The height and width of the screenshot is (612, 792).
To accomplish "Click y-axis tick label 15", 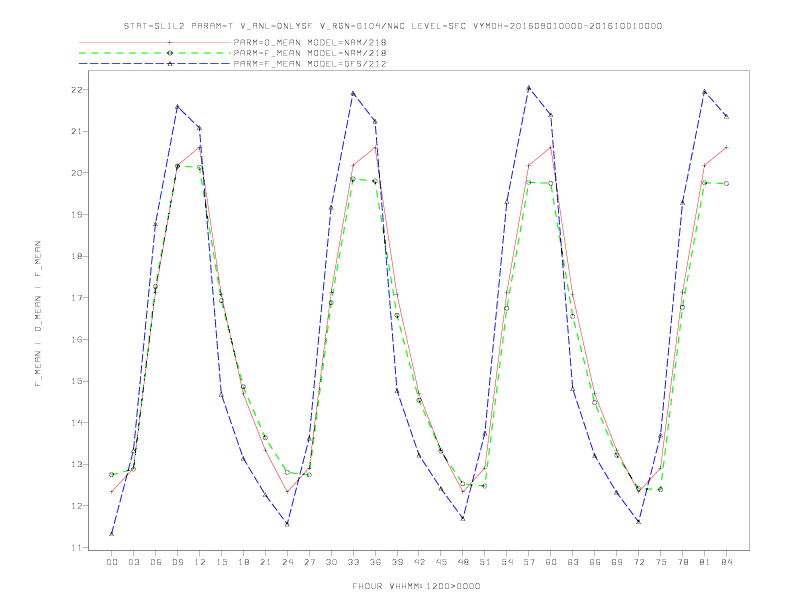I will 76,381.
